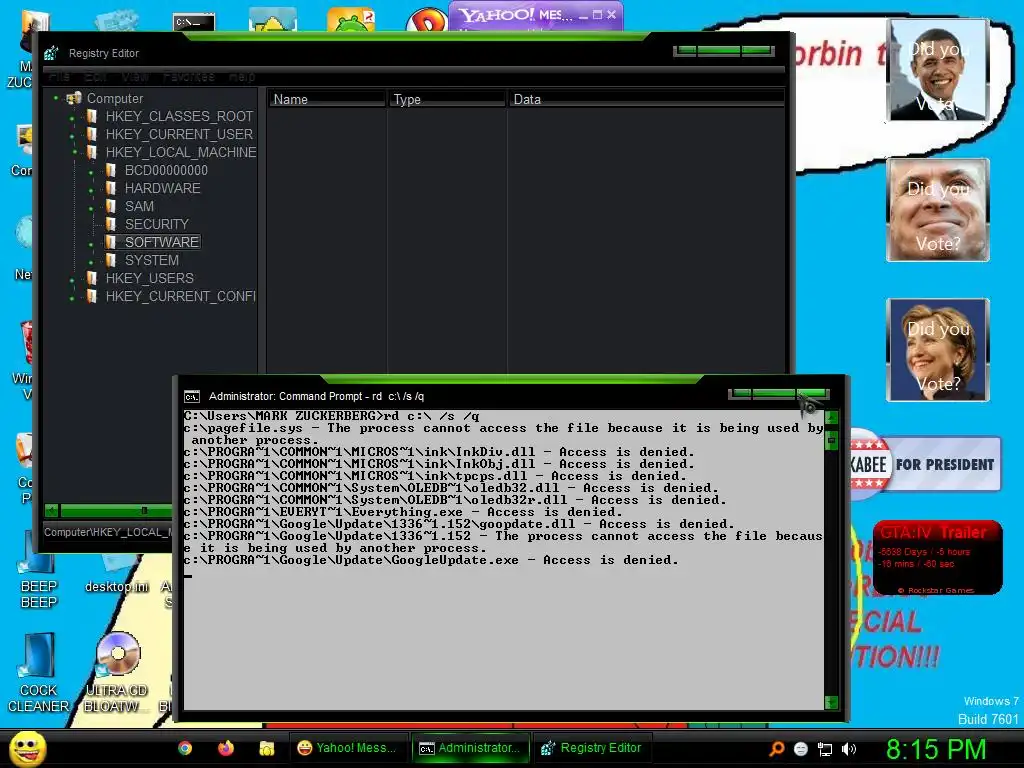Launch Firefox from the taskbar
Image resolution: width=1024 pixels, height=768 pixels.
226,748
